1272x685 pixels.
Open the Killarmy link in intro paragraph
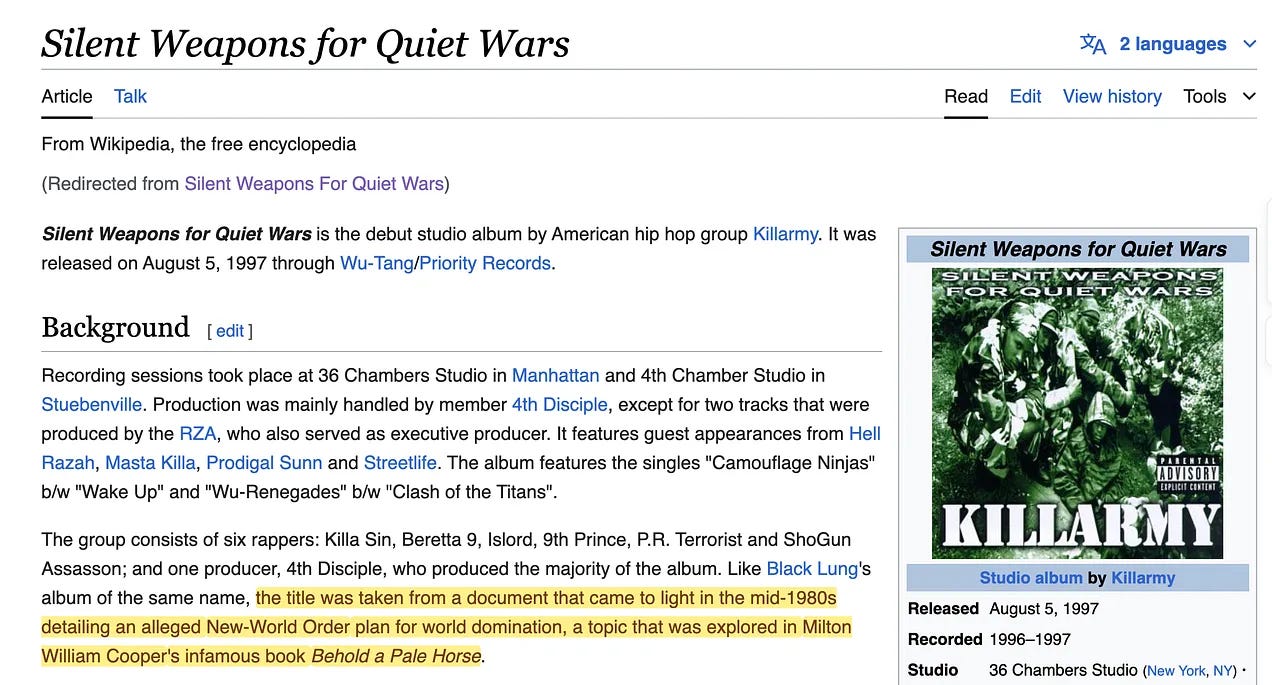pyautogui.click(x=785, y=234)
